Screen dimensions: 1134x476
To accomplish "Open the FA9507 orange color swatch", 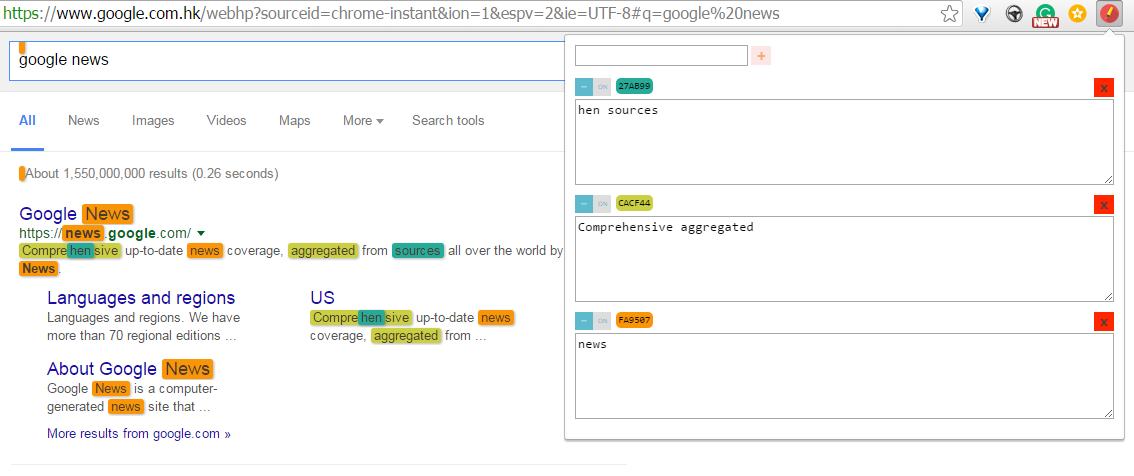I will point(634,320).
